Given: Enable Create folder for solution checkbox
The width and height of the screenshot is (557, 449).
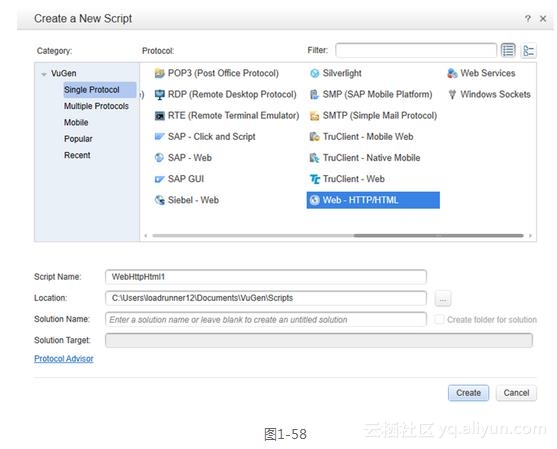Looking at the screenshot, I should (439, 319).
